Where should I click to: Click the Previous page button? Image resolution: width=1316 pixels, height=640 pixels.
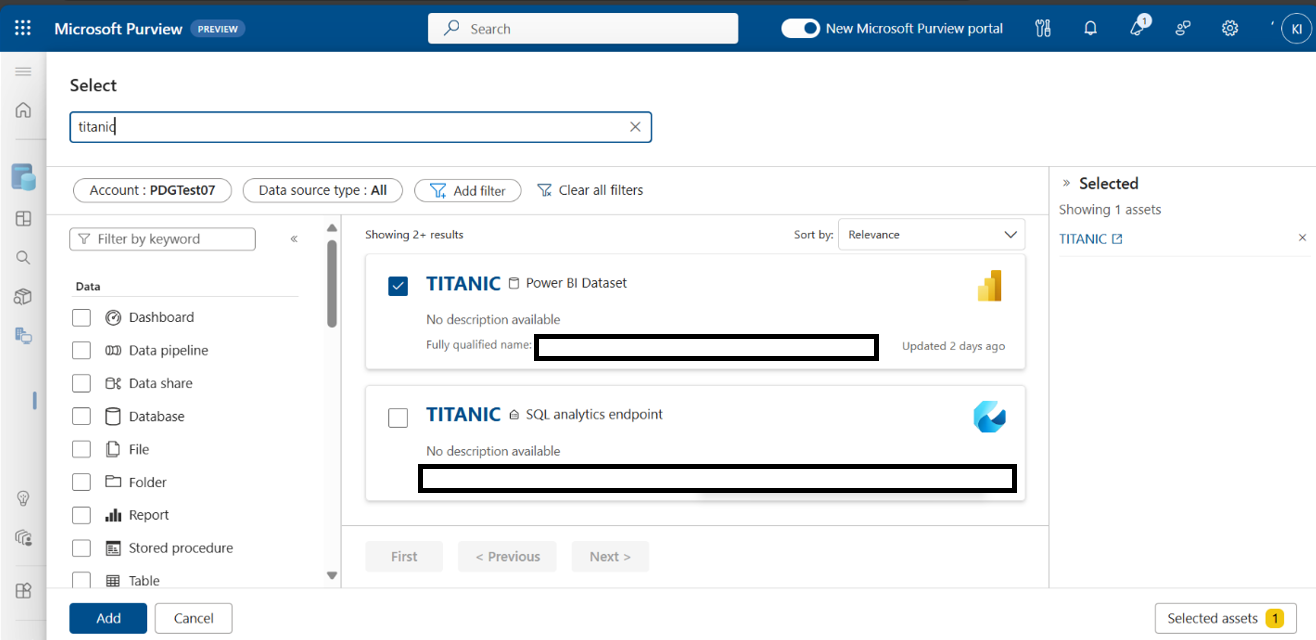(x=507, y=557)
